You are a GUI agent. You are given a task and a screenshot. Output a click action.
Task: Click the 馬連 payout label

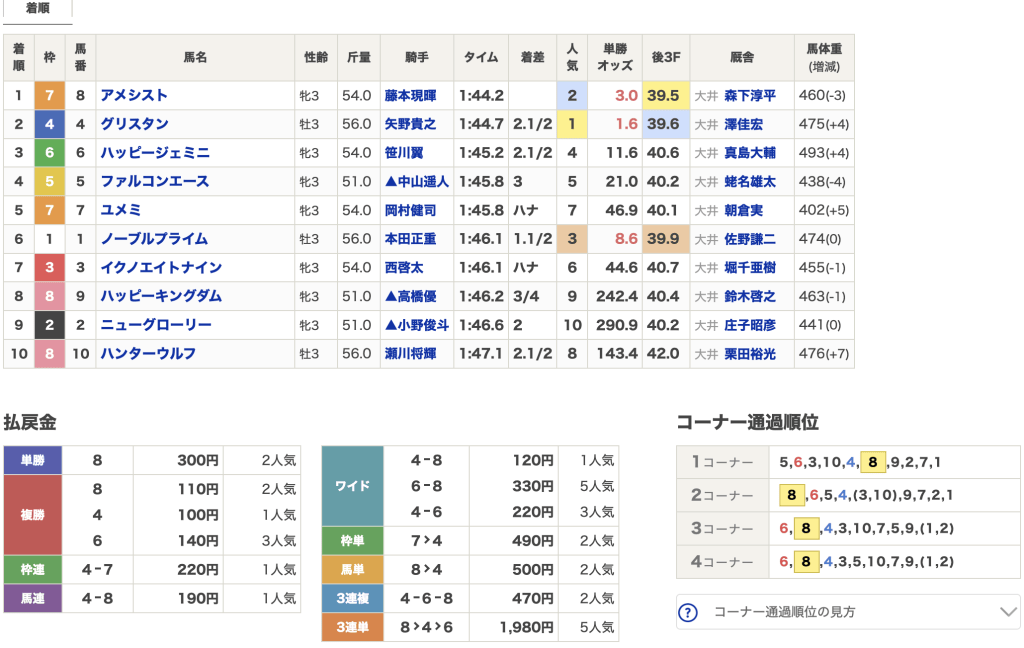[x=33, y=598]
